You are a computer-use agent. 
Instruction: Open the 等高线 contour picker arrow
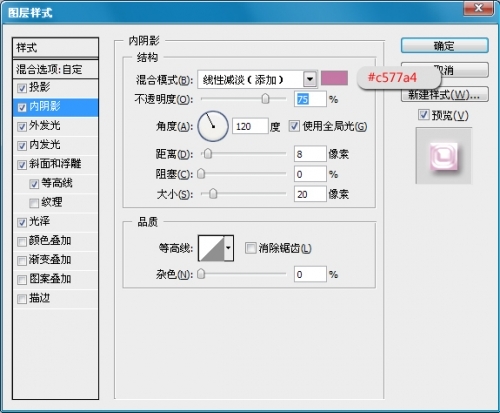pos(229,248)
